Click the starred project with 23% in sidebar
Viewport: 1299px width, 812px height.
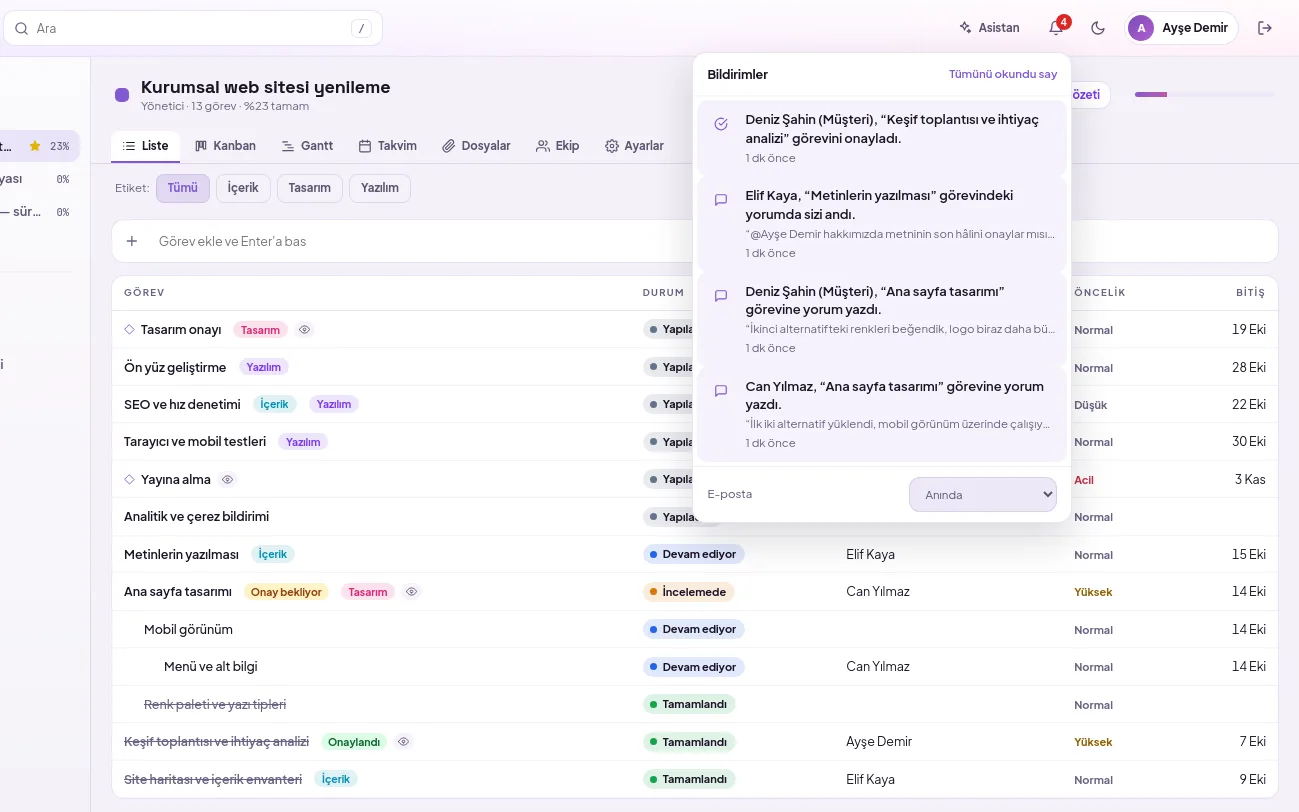(x=38, y=146)
